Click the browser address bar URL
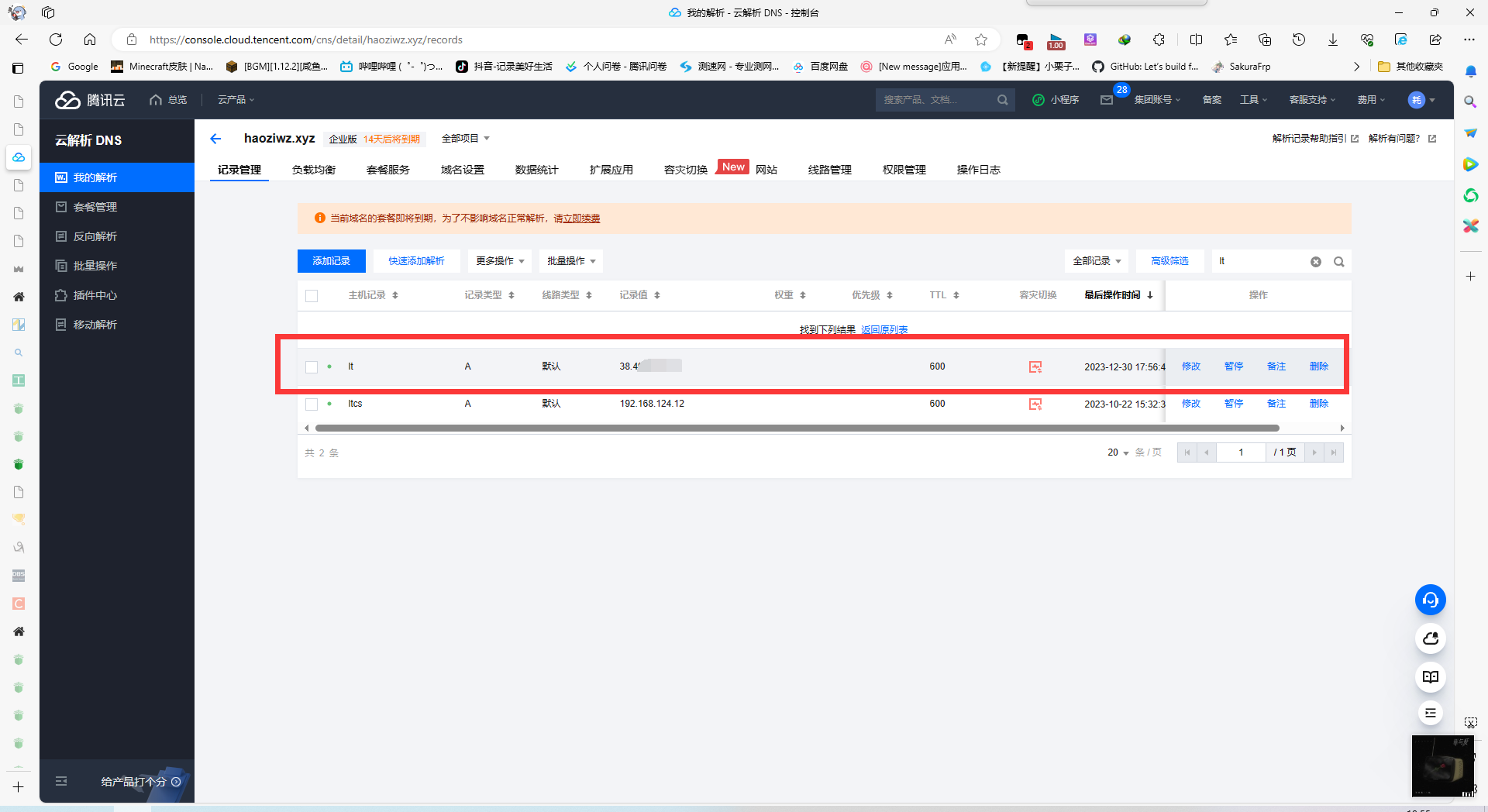 coord(306,40)
